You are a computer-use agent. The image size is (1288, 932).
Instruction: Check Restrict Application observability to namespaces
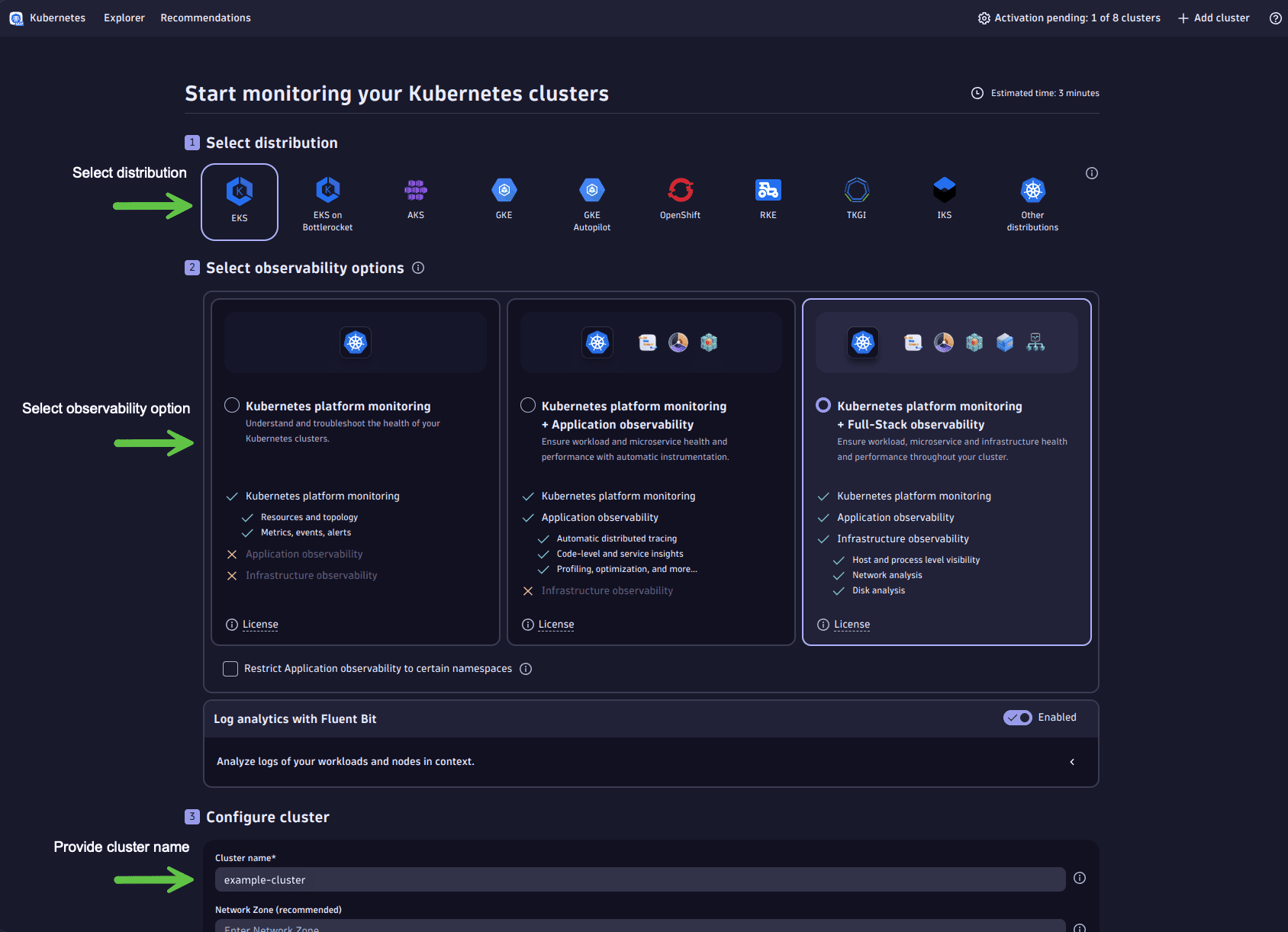click(230, 669)
